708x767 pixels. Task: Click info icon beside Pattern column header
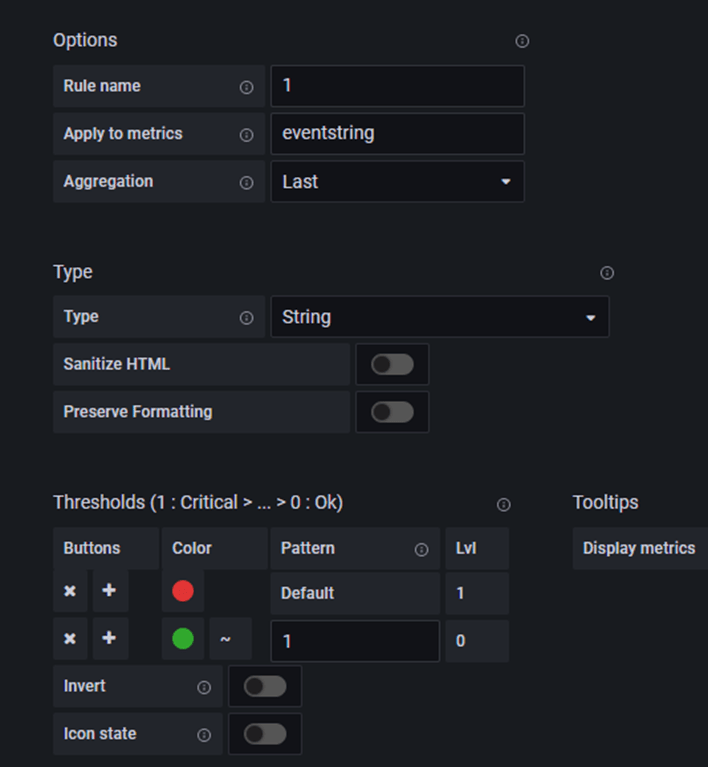coord(421,549)
